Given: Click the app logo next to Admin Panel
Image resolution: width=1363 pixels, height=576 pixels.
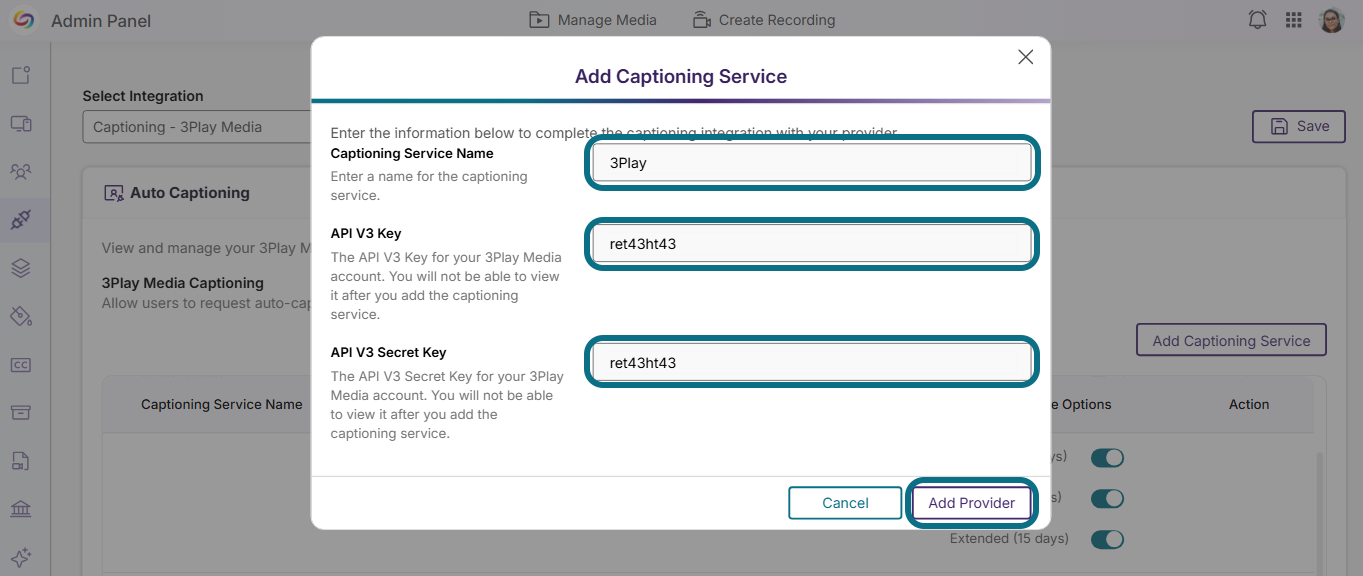Looking at the screenshot, I should [x=25, y=20].
